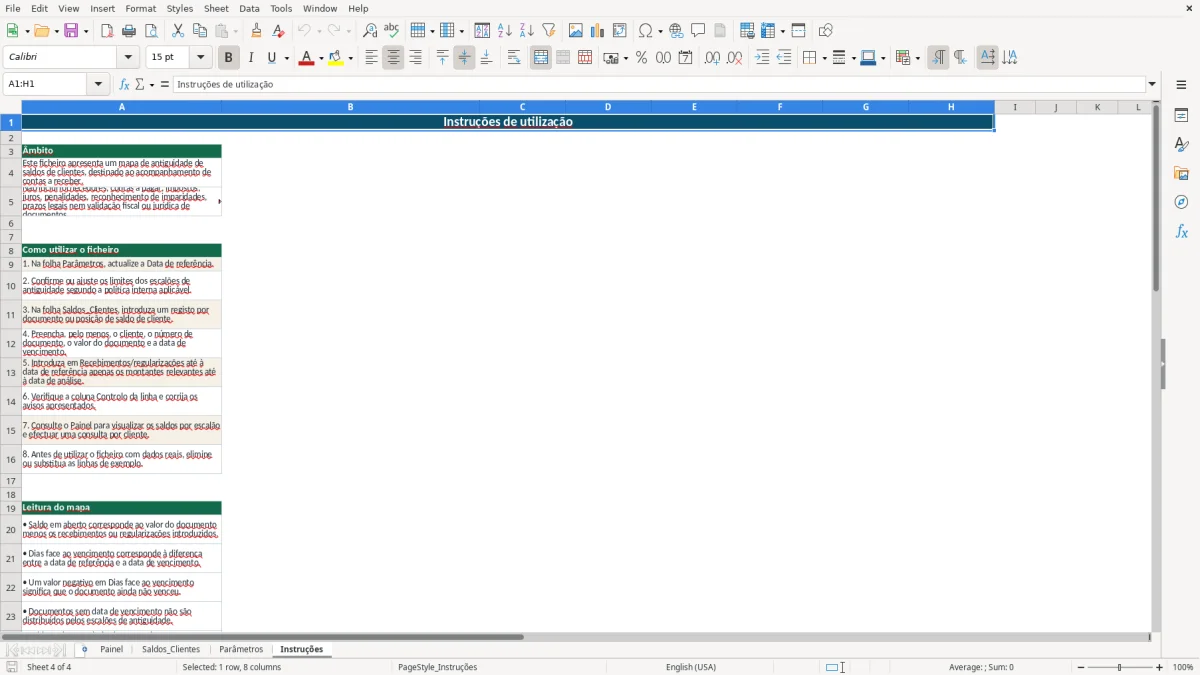Format as percent

[x=641, y=58]
